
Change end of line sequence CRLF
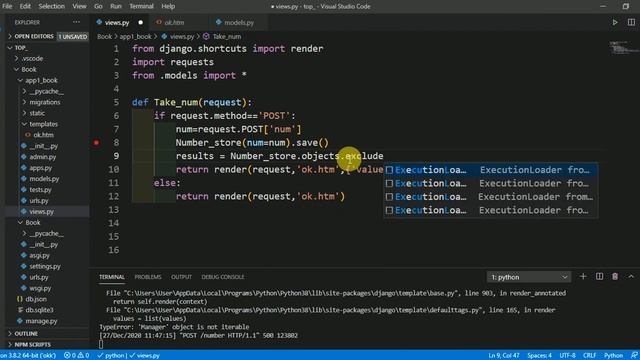(x=589, y=356)
